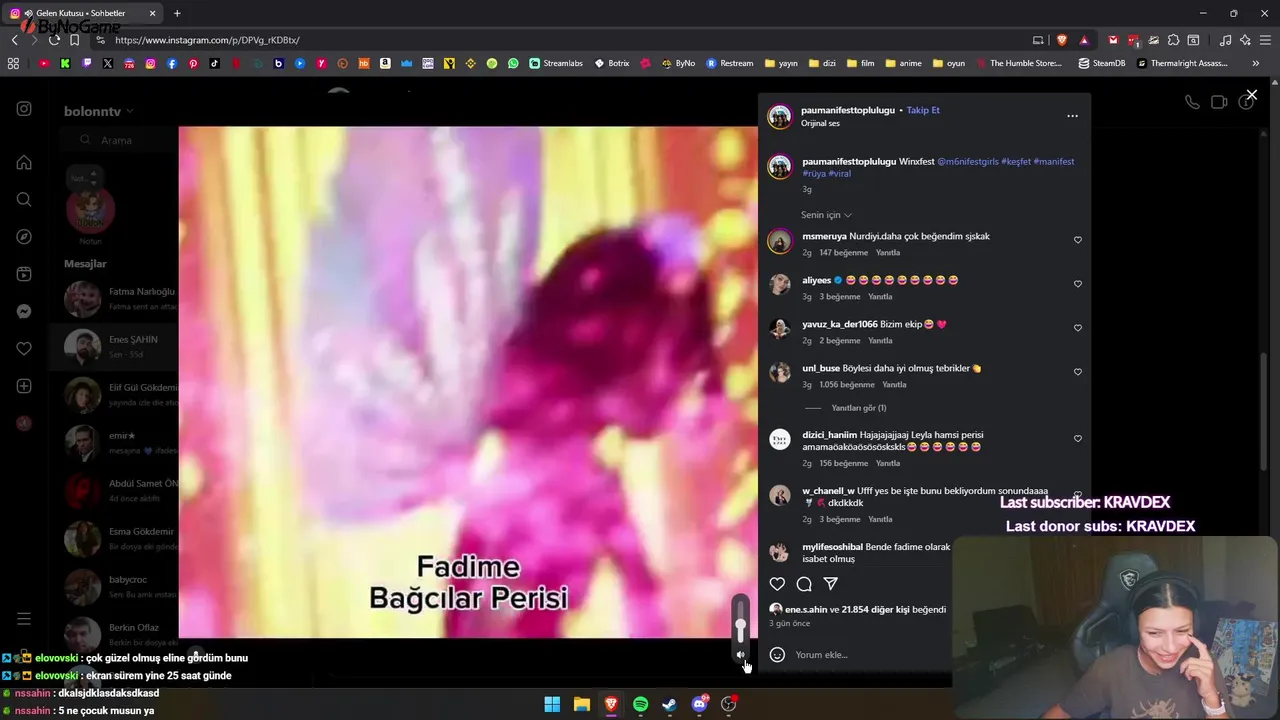Expand the bolonntv account switcher
The height and width of the screenshot is (720, 1280).
(x=98, y=111)
